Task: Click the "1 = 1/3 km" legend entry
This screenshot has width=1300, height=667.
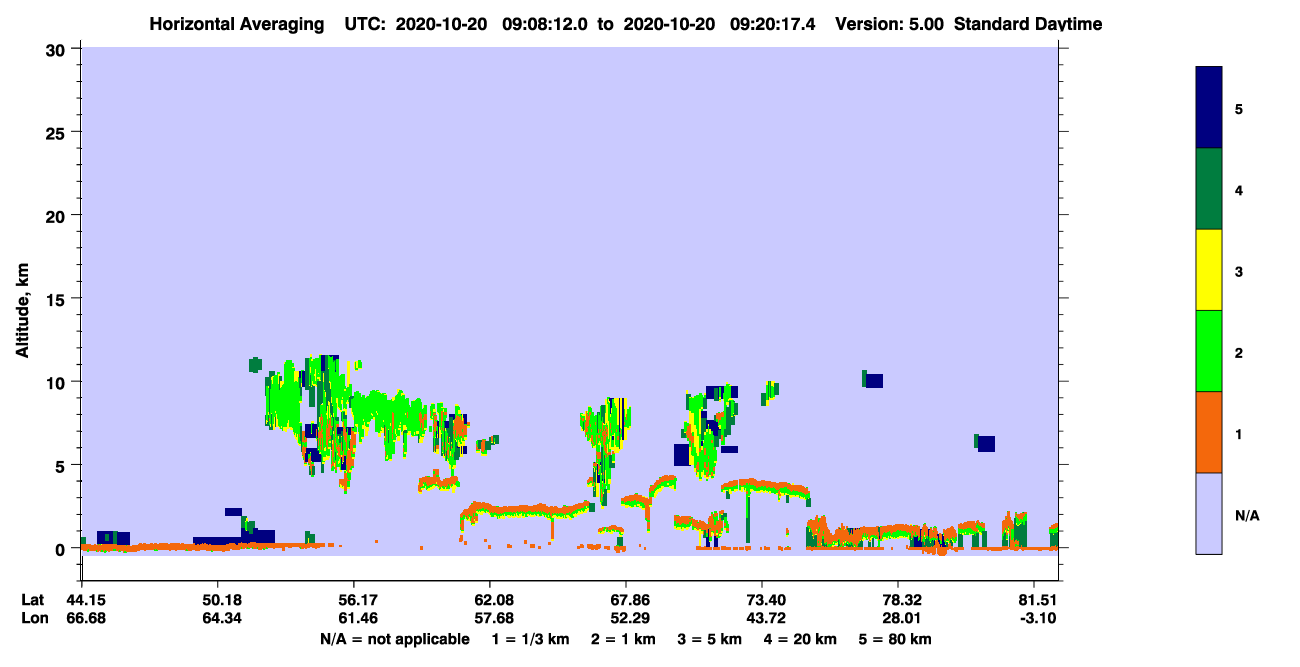Action: (x=531, y=639)
